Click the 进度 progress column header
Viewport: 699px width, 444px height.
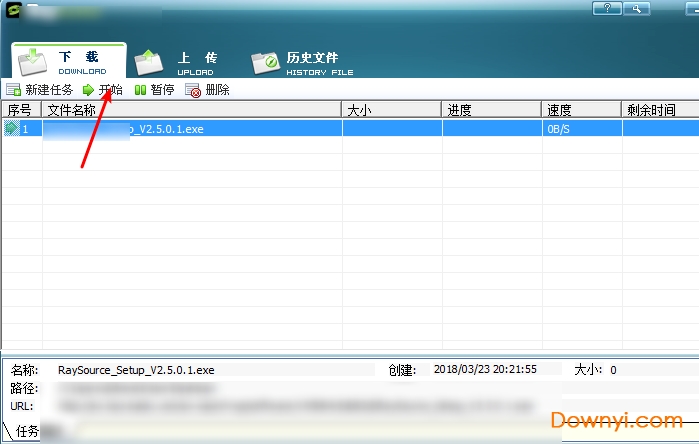[460, 110]
